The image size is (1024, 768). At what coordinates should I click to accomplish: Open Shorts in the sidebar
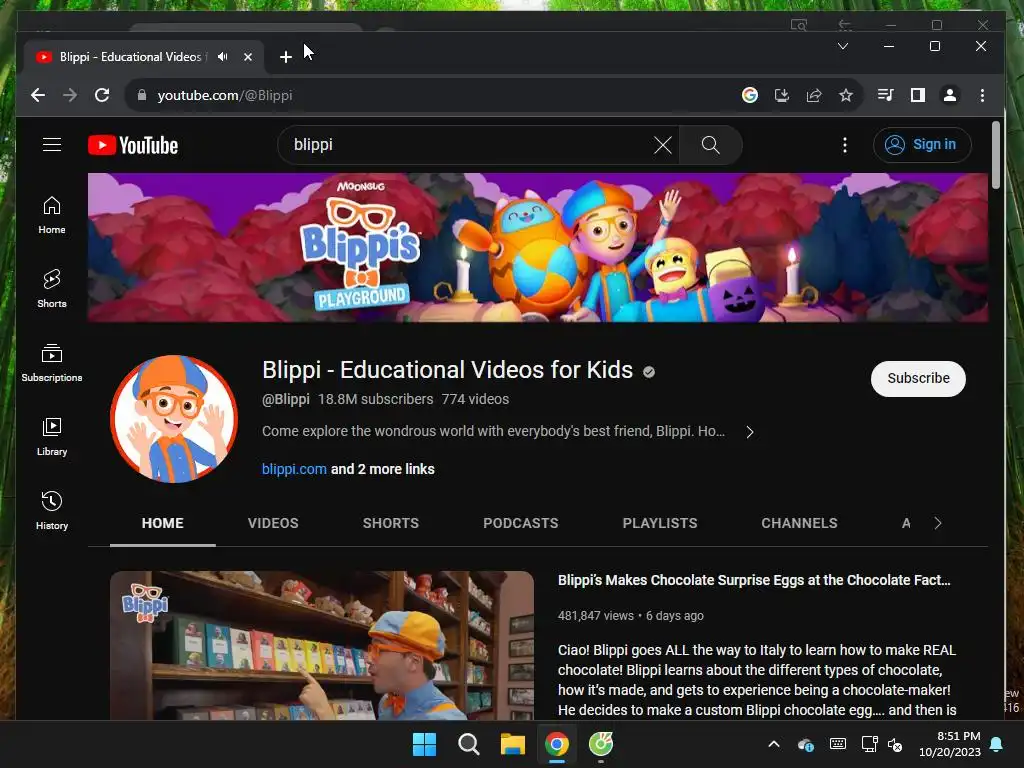[52, 289]
